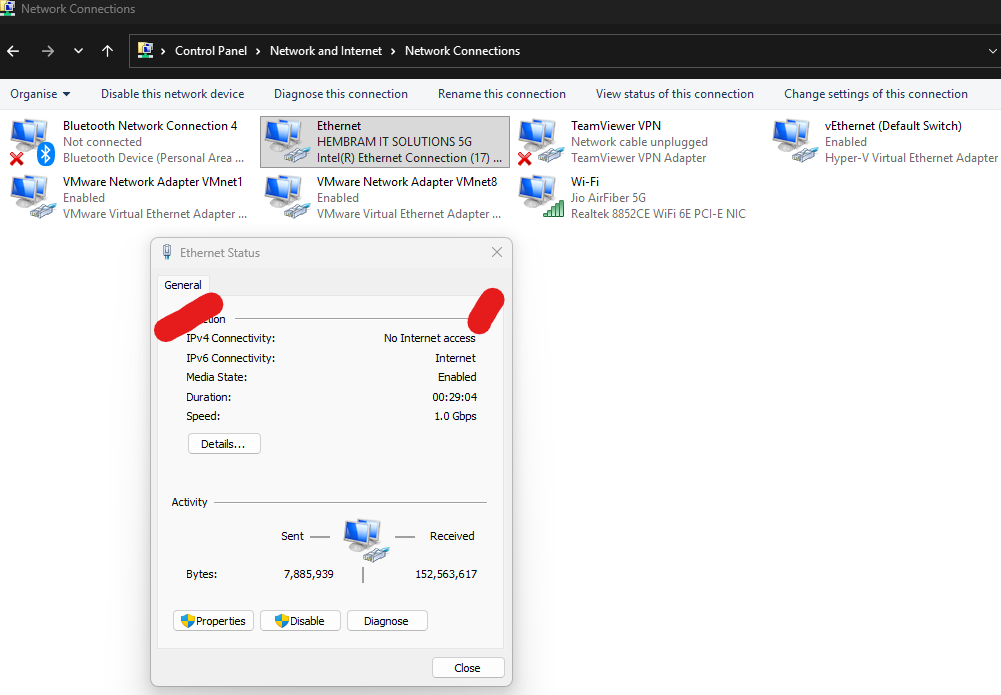Click Jio AirFiber 5G network name
The height and width of the screenshot is (695, 1001).
click(x=608, y=198)
